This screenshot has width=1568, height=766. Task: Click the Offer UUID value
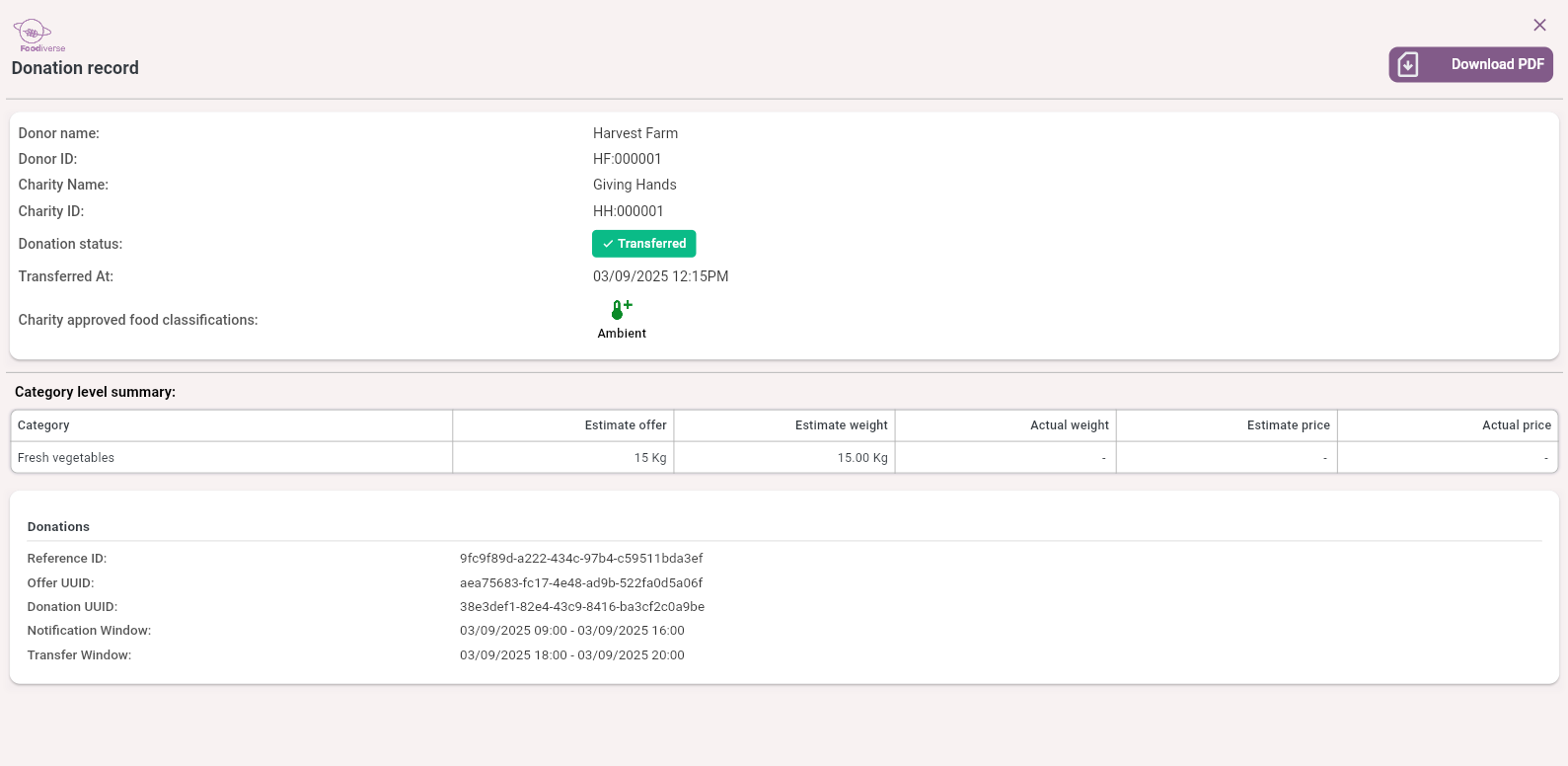[581, 583]
